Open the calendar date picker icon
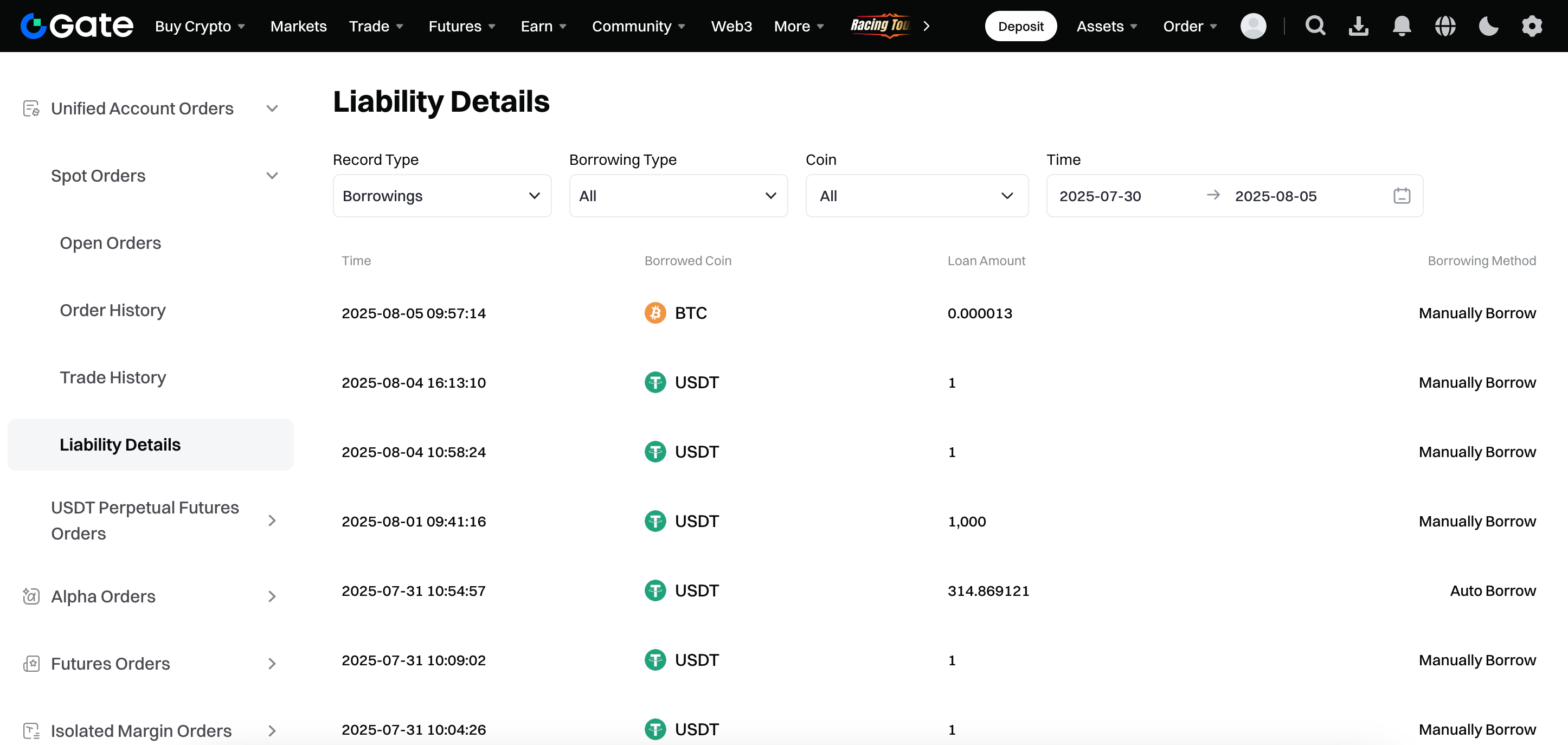This screenshot has width=1568, height=745. (x=1401, y=196)
